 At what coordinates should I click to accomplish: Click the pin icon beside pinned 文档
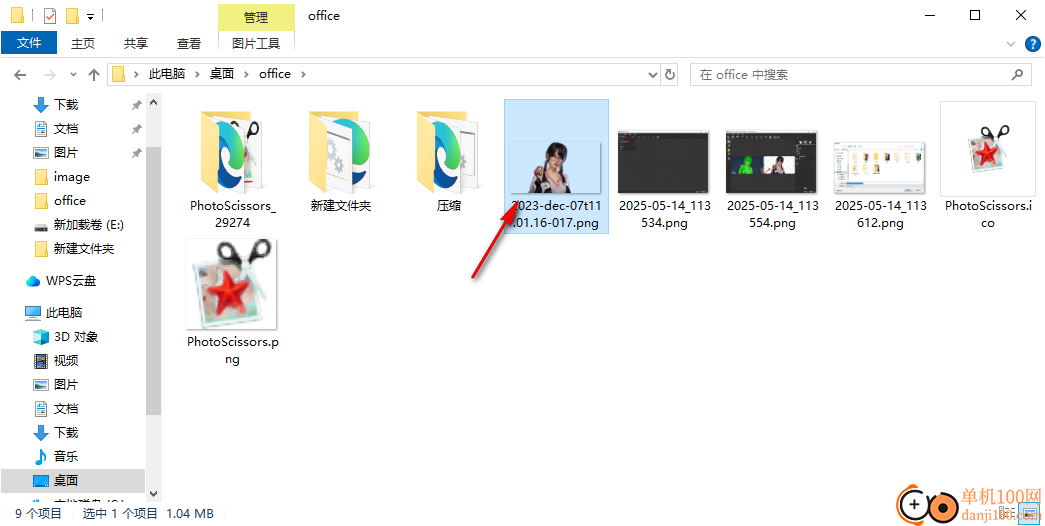136,129
